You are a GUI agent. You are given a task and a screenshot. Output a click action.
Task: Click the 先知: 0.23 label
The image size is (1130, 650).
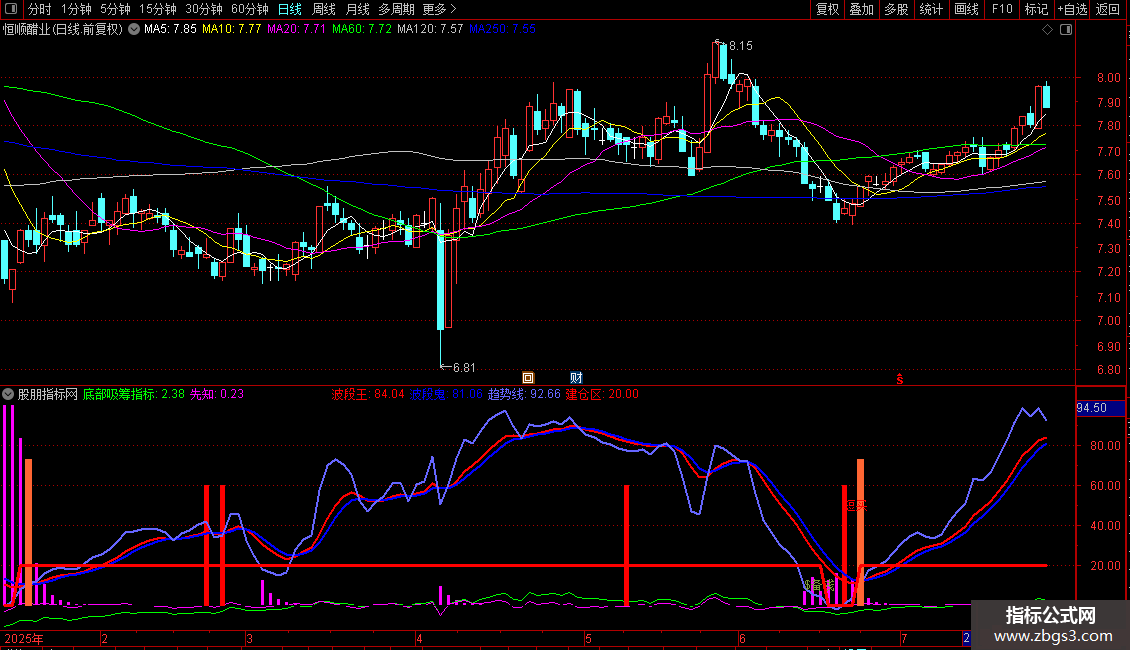217,394
